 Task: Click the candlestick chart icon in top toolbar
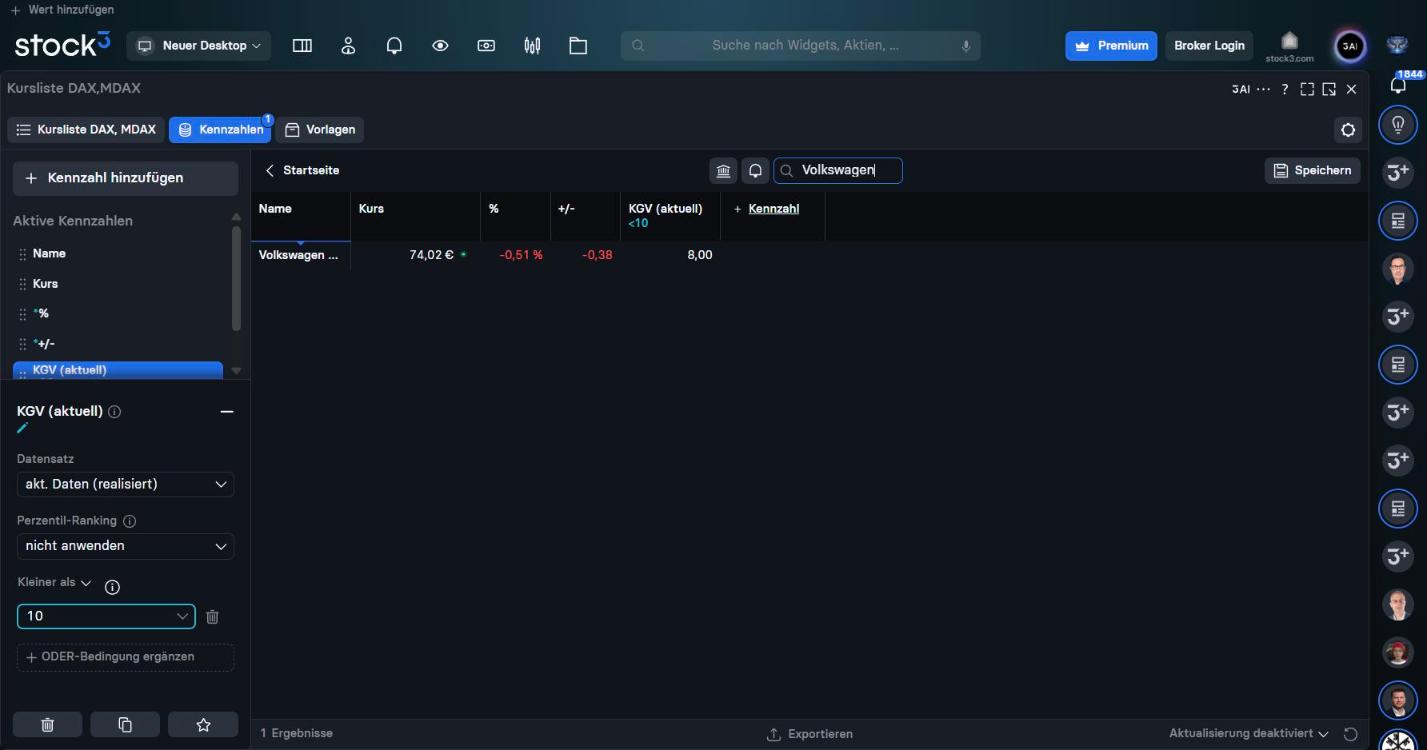coord(532,46)
